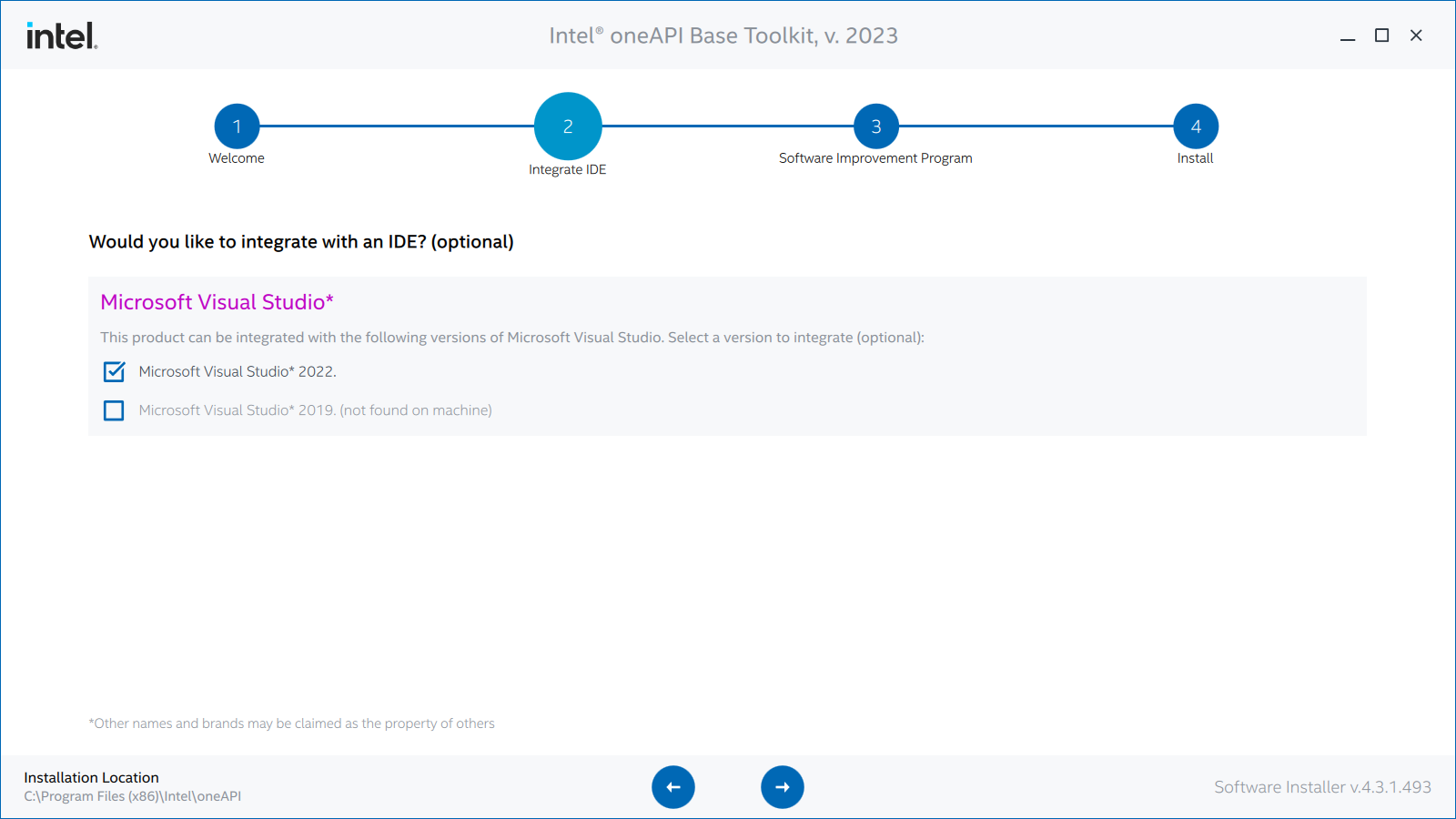
Task: Click the Welcome step label
Action: coord(237,158)
